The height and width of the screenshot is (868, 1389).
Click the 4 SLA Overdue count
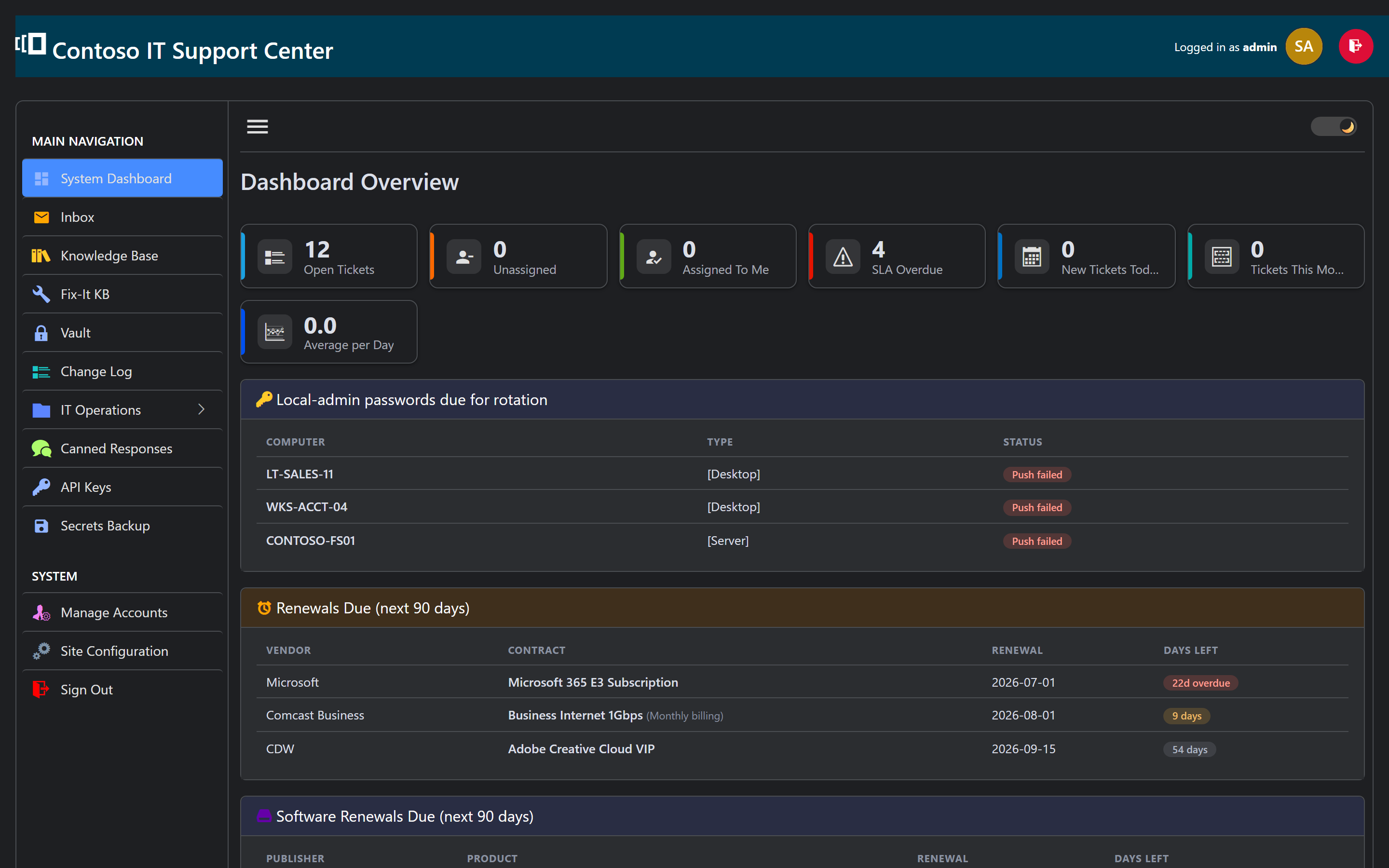click(x=878, y=249)
